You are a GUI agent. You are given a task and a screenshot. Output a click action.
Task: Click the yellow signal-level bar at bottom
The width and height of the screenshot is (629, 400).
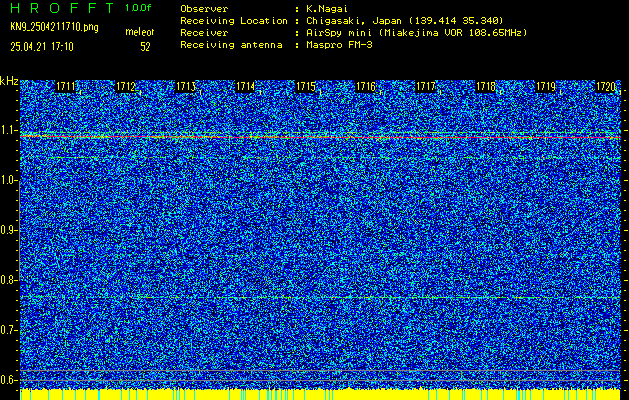click(x=320, y=394)
